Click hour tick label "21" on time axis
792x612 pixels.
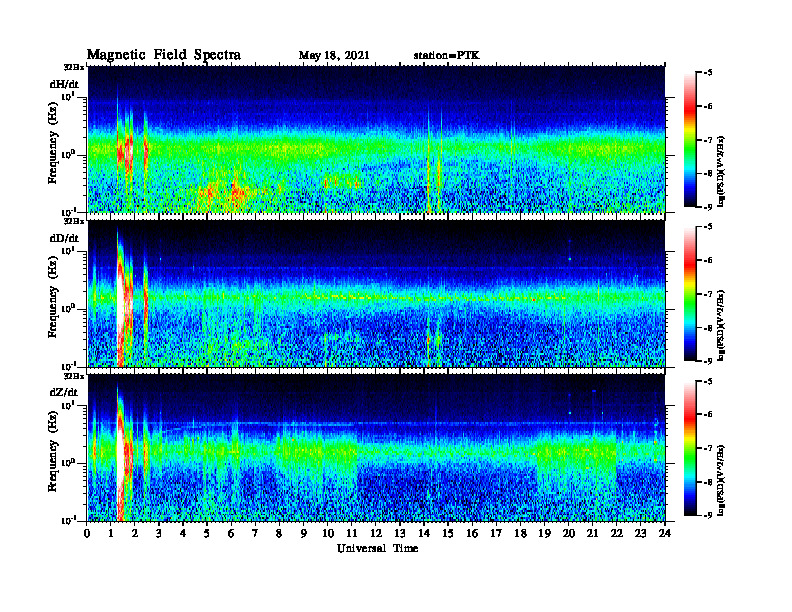click(x=592, y=534)
